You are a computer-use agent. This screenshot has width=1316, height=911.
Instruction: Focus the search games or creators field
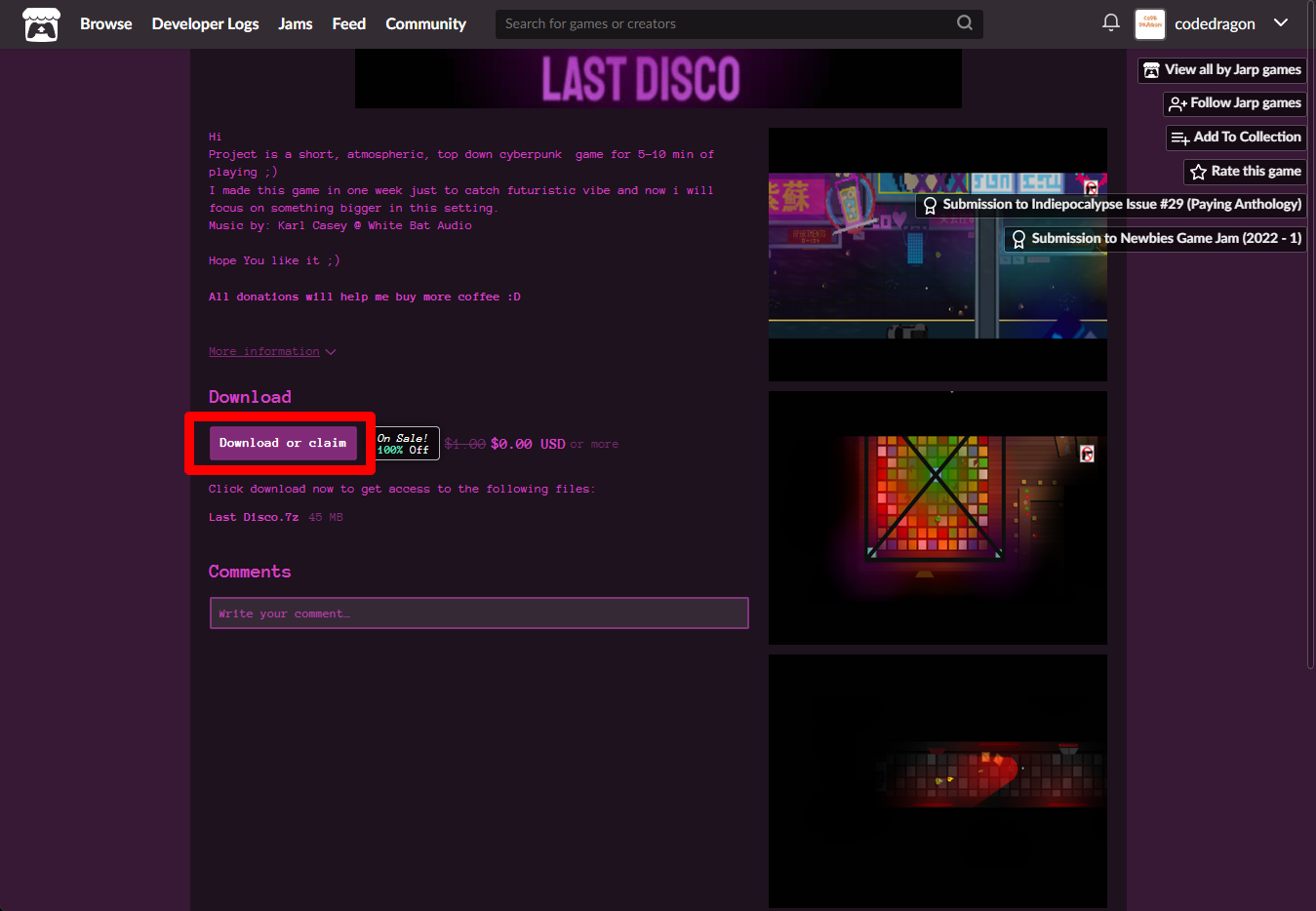coord(738,23)
